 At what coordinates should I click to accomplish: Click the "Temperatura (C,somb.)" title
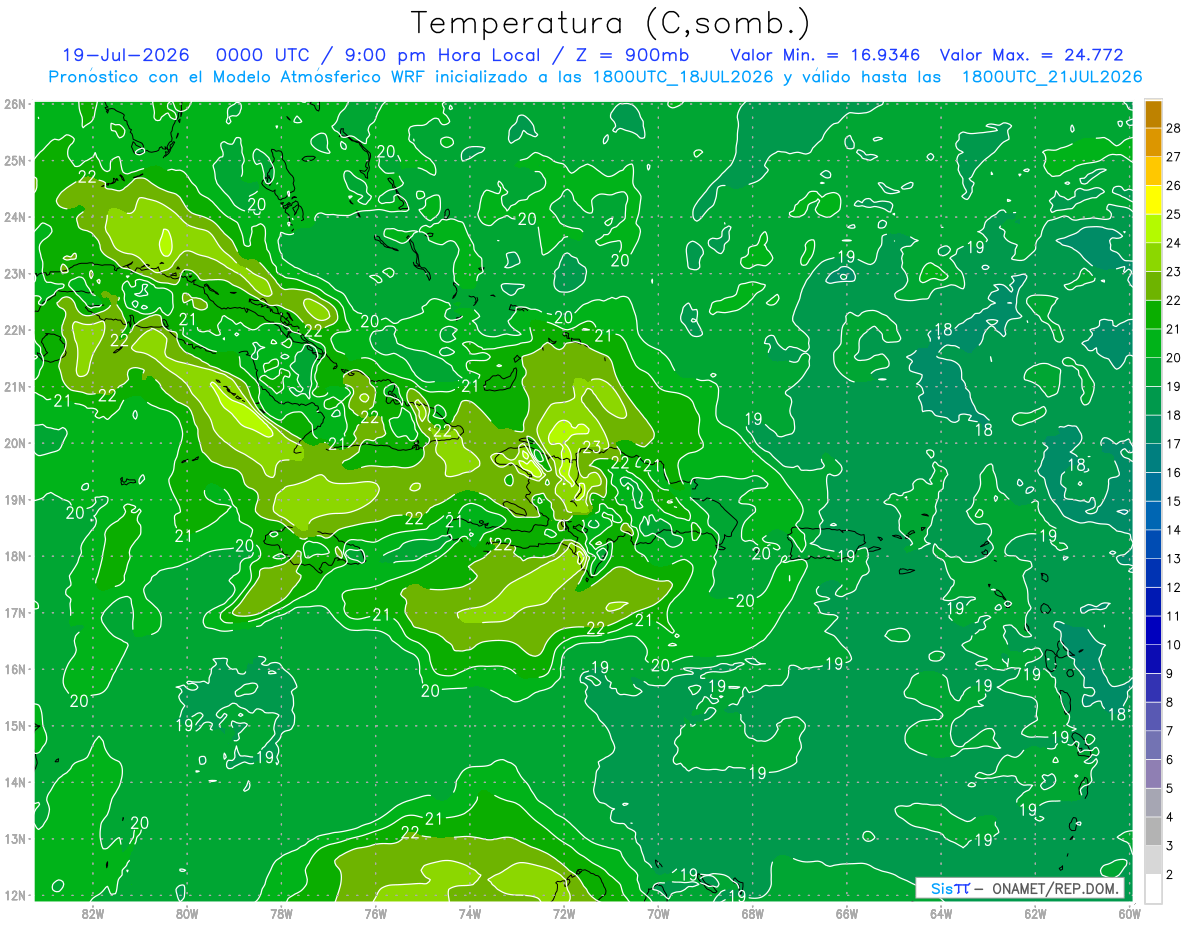pos(611,22)
